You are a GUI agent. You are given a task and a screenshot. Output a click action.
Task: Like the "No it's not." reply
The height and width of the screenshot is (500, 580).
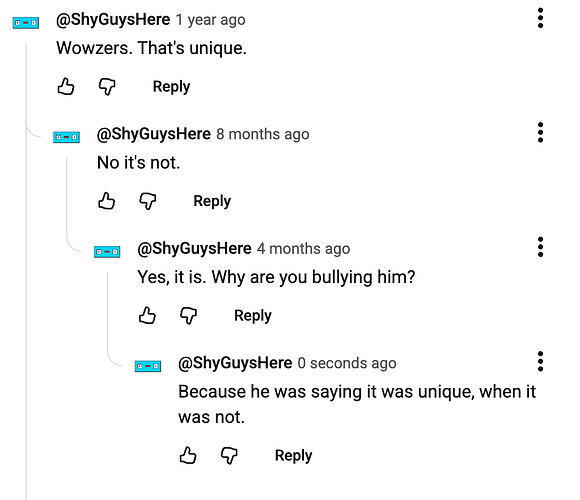tap(107, 201)
